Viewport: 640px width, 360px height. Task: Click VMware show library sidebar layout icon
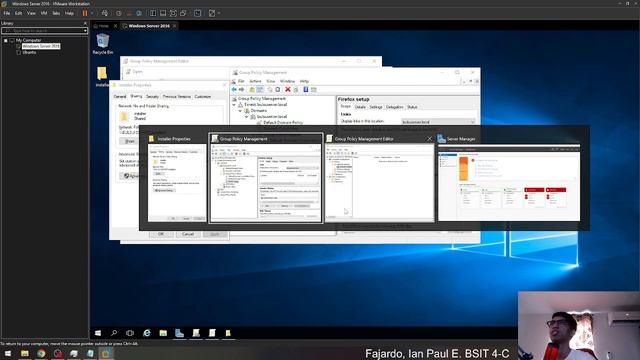coord(153,13)
